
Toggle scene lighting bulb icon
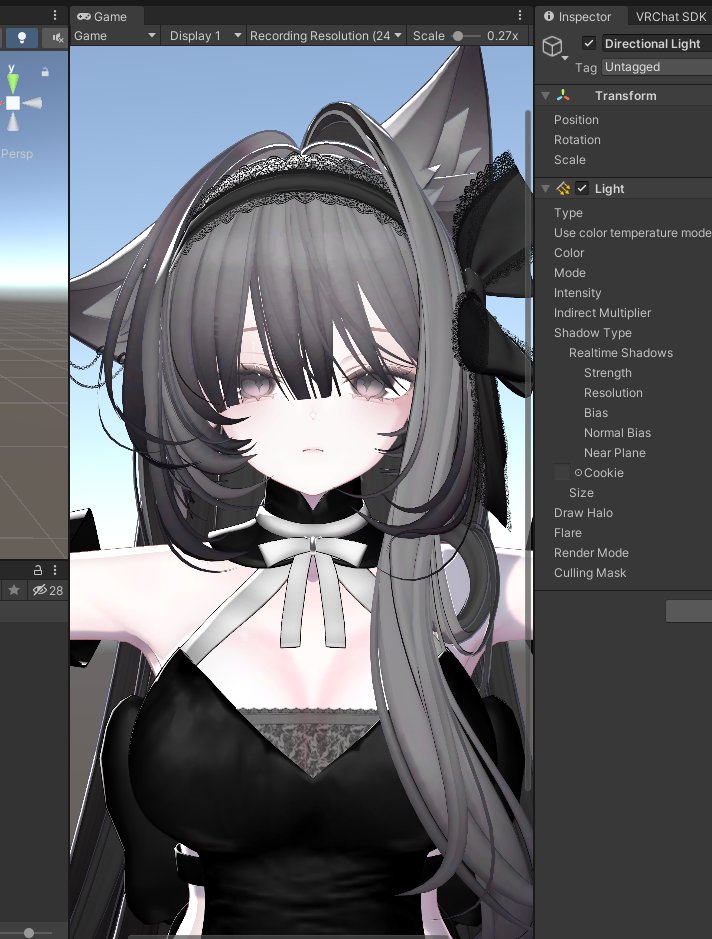[22, 37]
